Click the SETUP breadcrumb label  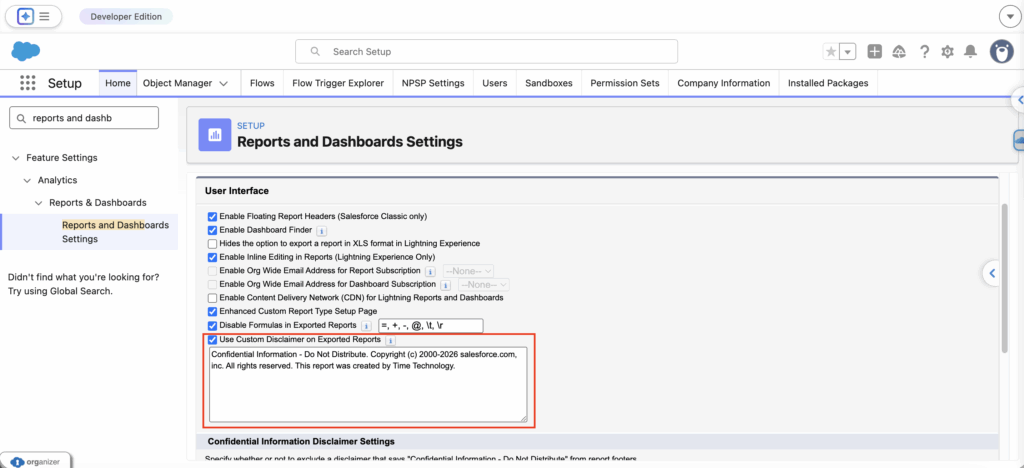[251, 125]
